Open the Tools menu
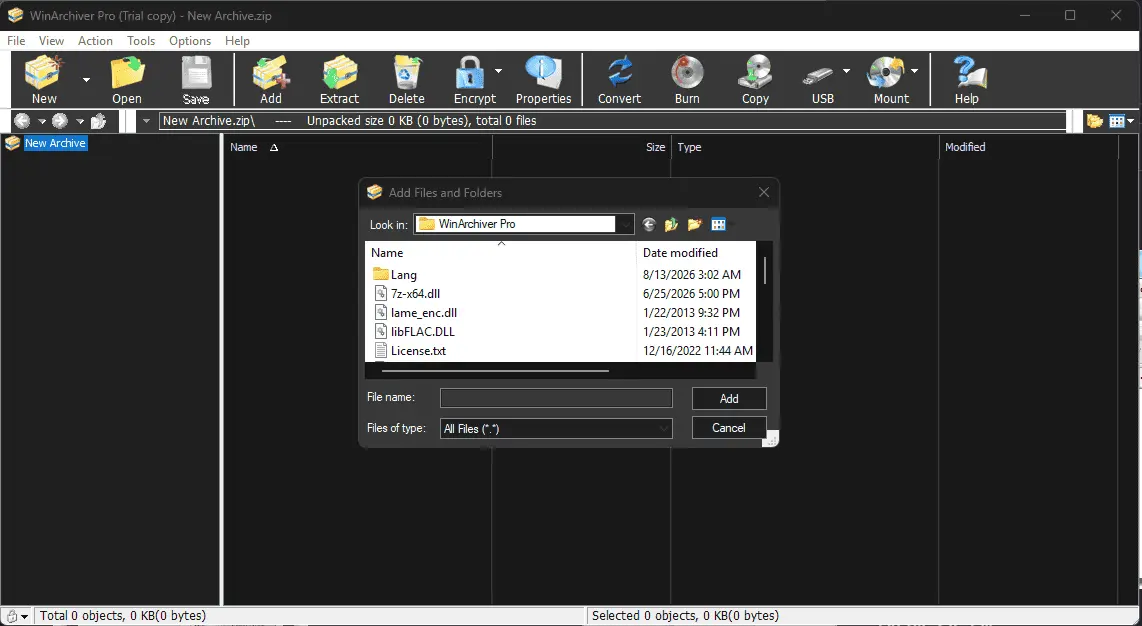The height and width of the screenshot is (626, 1142). coord(141,41)
